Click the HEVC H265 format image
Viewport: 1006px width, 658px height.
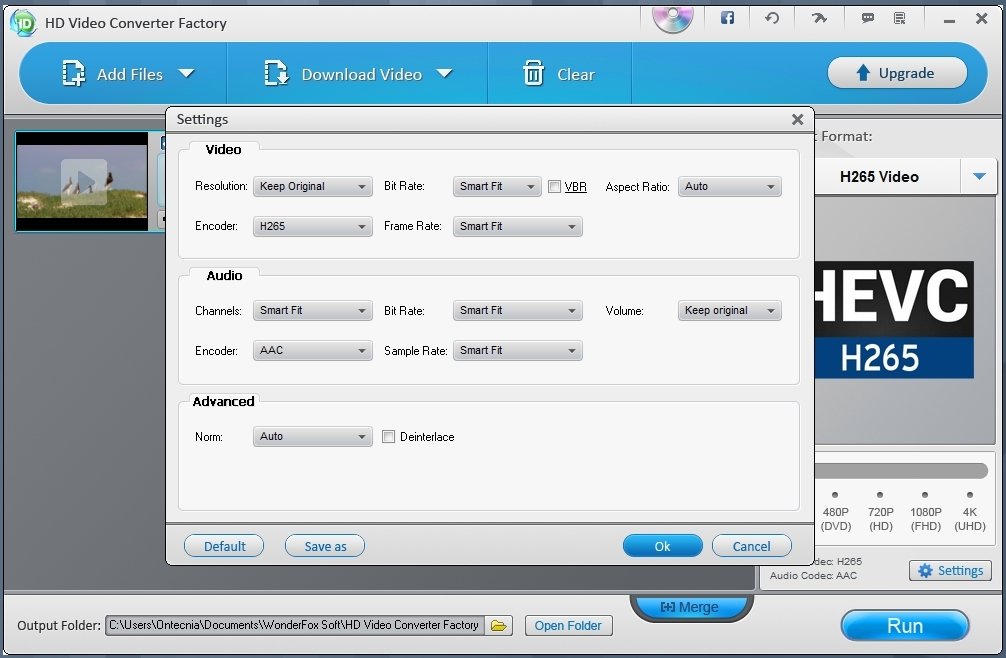click(894, 319)
